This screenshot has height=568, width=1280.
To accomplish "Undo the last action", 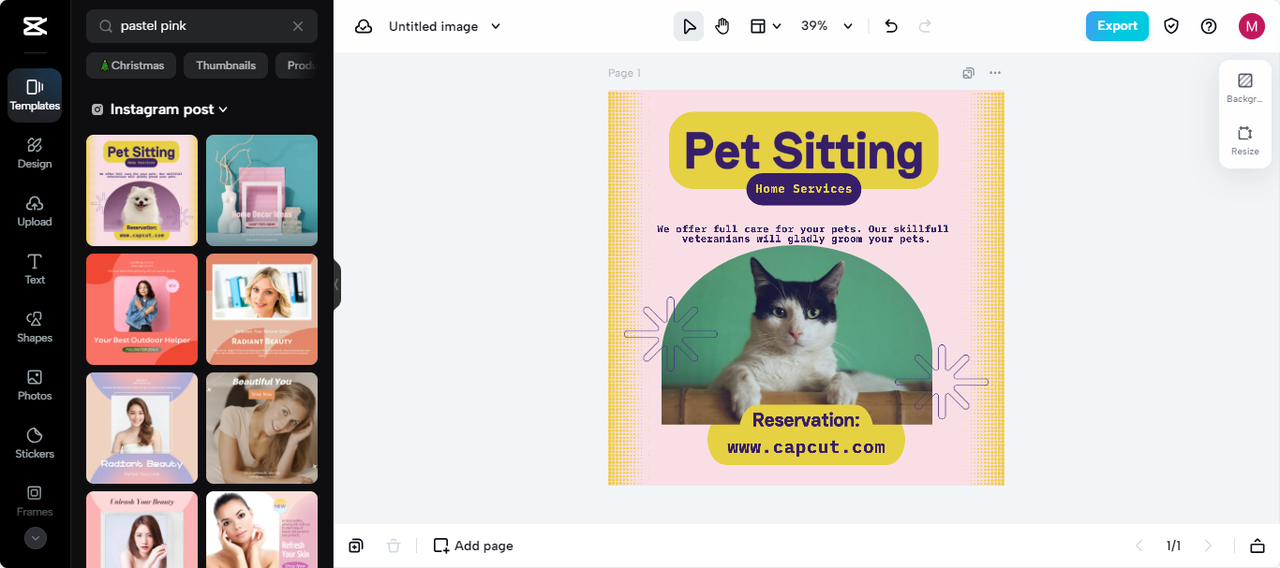I will [891, 26].
